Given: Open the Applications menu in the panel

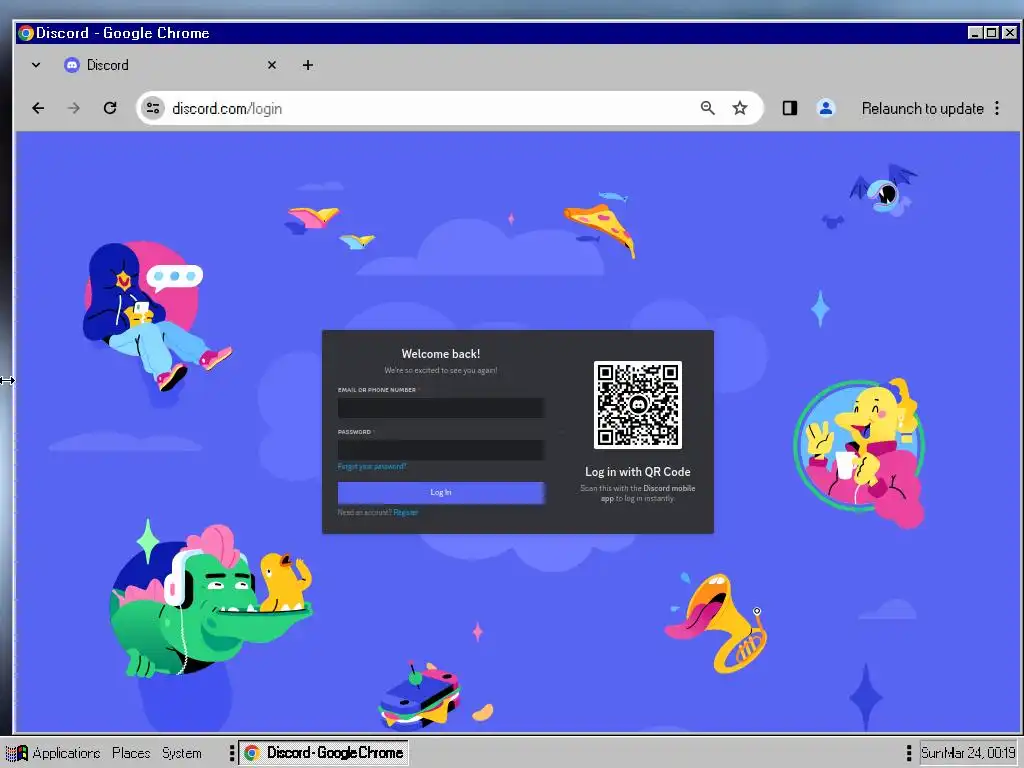Looking at the screenshot, I should coord(66,753).
